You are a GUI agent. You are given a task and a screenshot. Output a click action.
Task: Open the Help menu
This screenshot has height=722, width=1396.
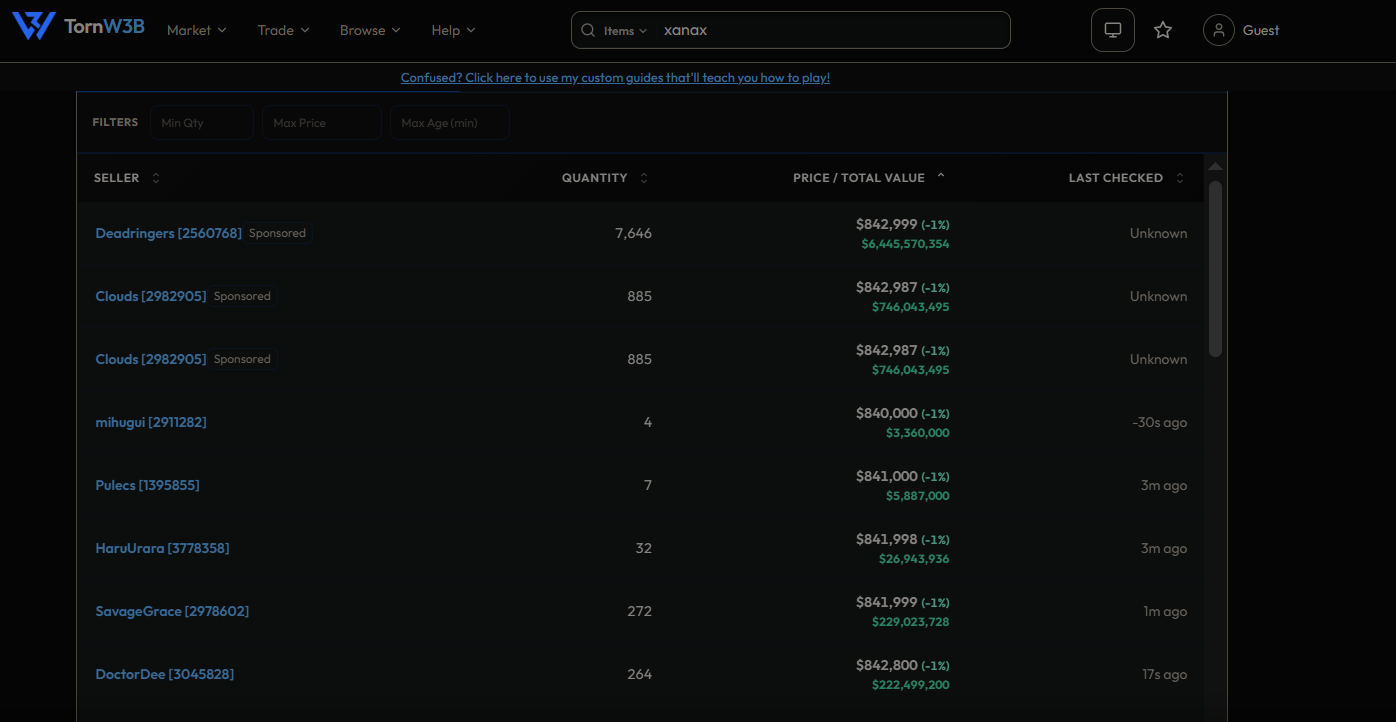[454, 30]
